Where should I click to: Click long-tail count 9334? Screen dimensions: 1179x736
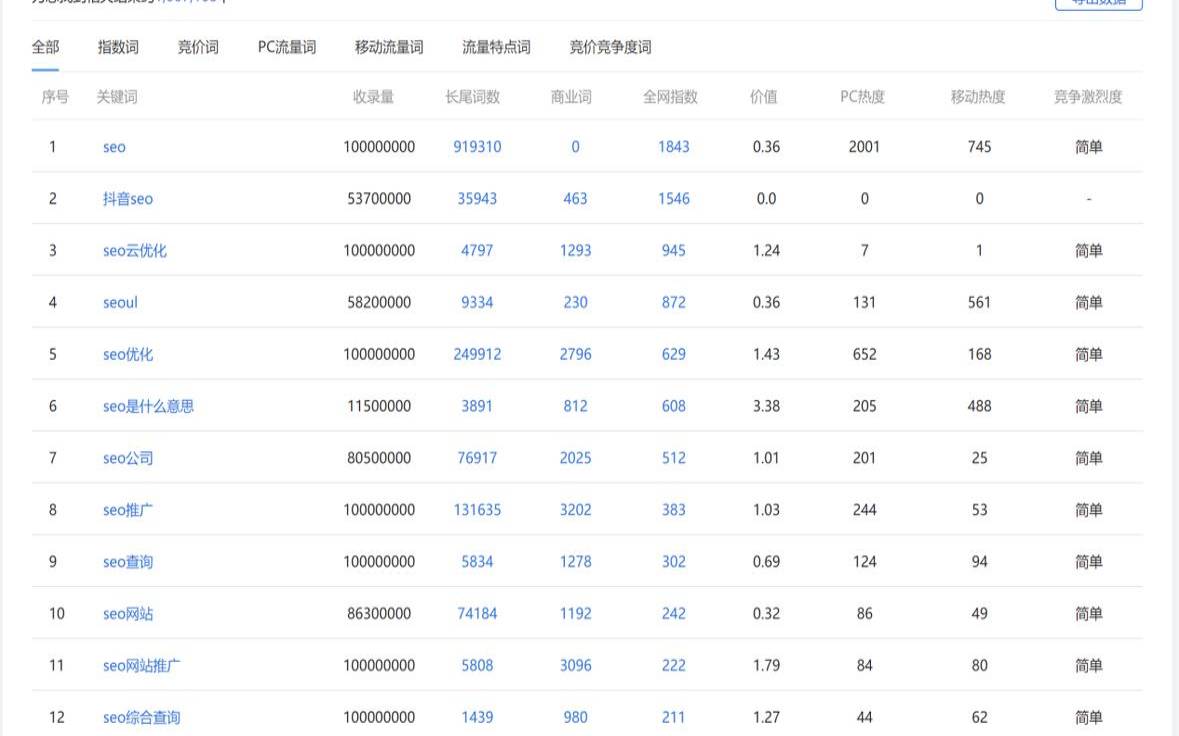477,303
